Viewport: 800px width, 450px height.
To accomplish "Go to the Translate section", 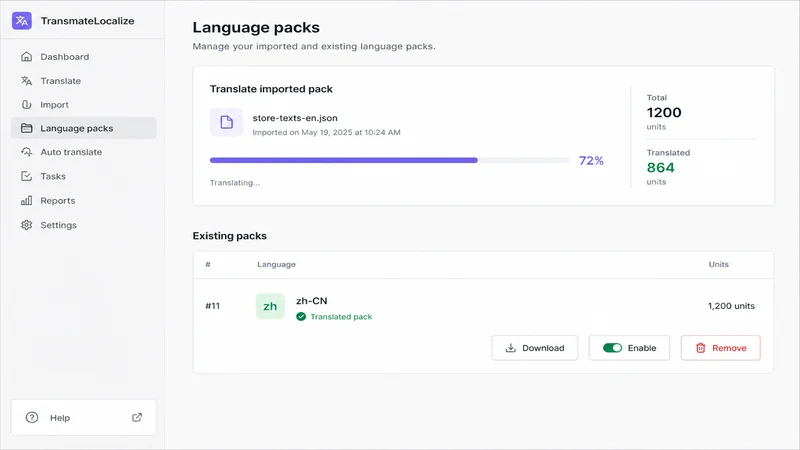I will (x=83, y=81).
